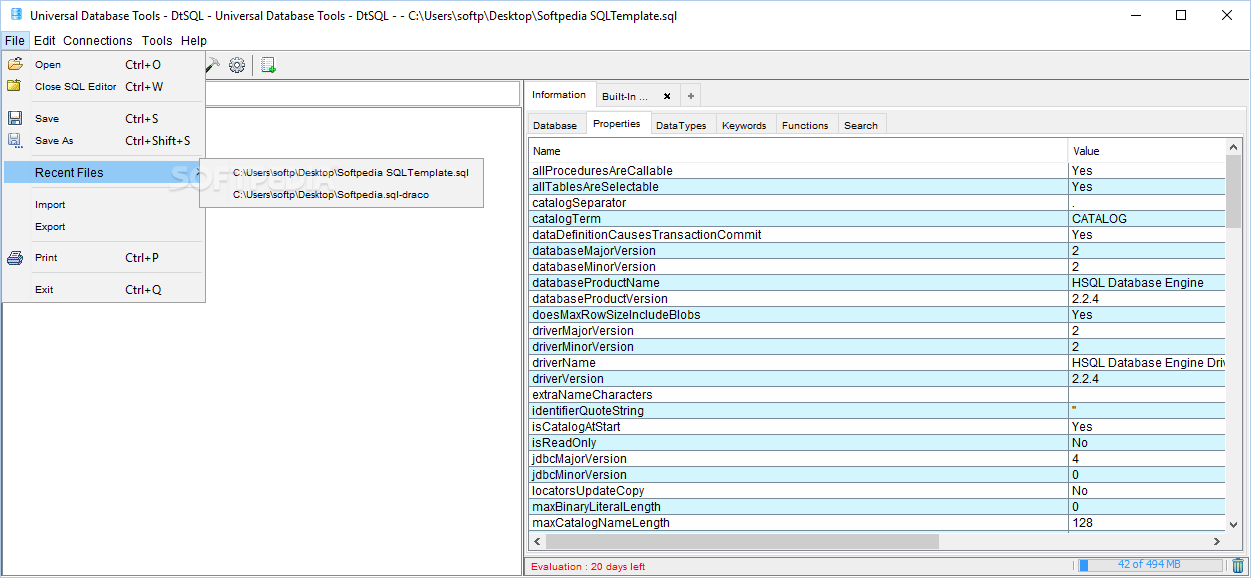Open the Tools menu

click(x=157, y=41)
